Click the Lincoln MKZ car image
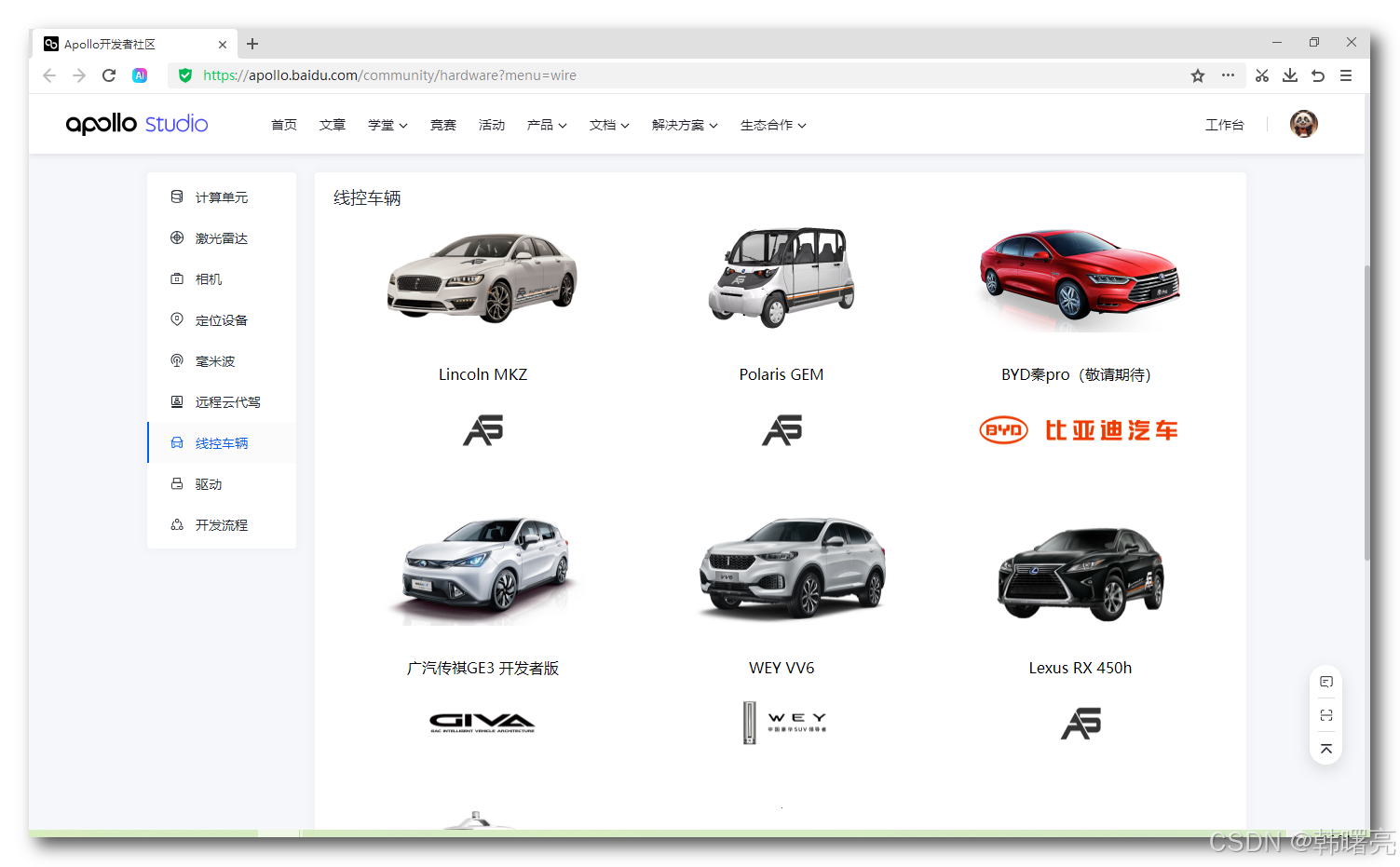Image resolution: width=1400 pixels, height=867 pixels. [483, 278]
